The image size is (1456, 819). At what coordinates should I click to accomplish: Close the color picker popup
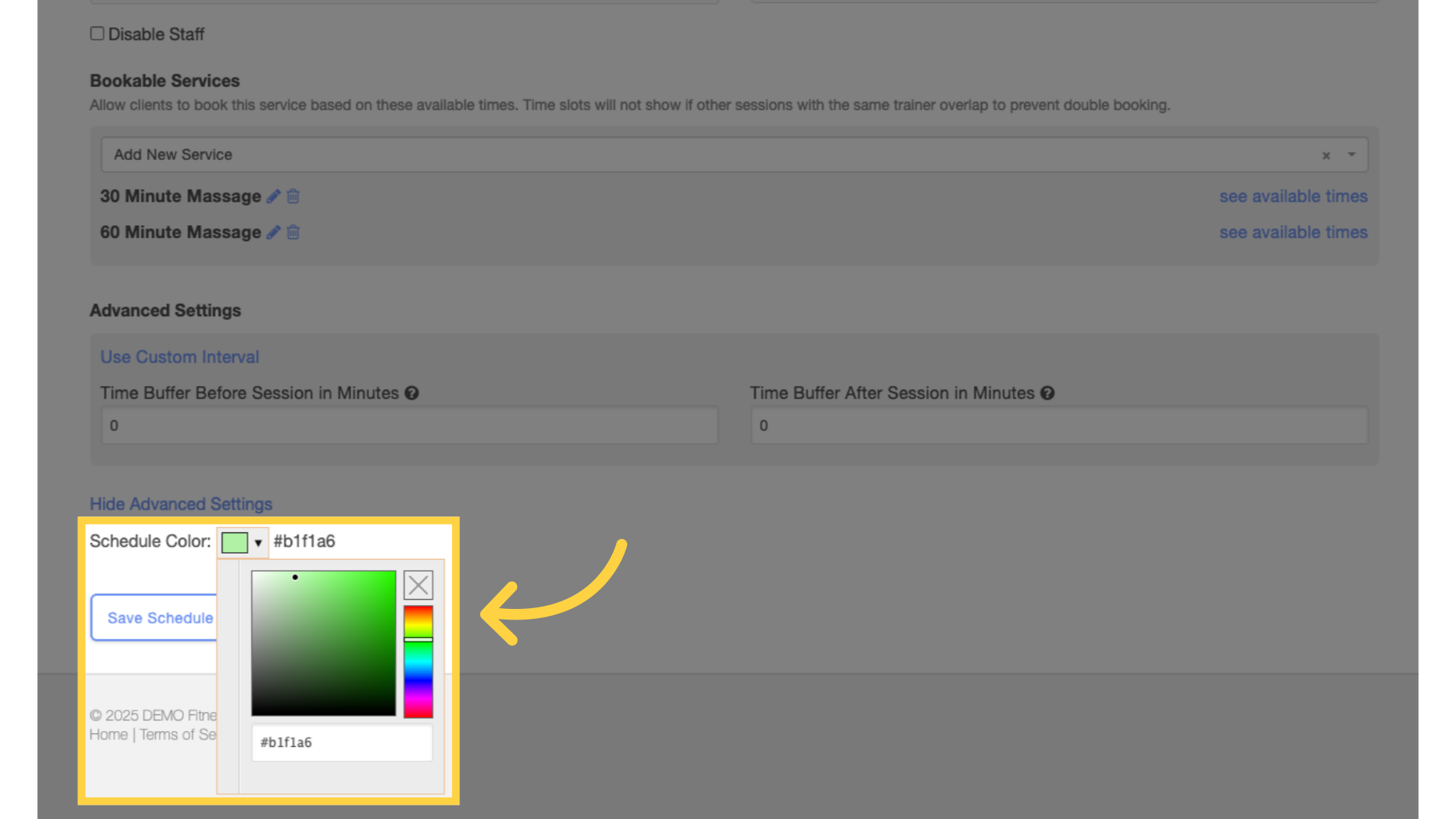pos(418,585)
